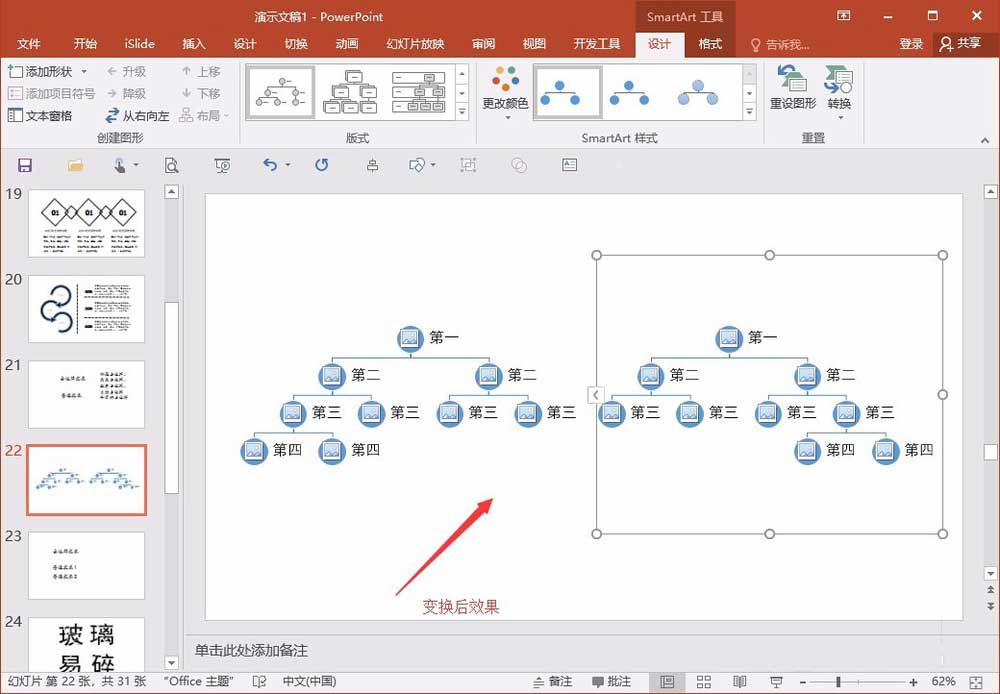The width and height of the screenshot is (1000, 694).
Task: Click the print preview magnifier icon
Action: [171, 166]
